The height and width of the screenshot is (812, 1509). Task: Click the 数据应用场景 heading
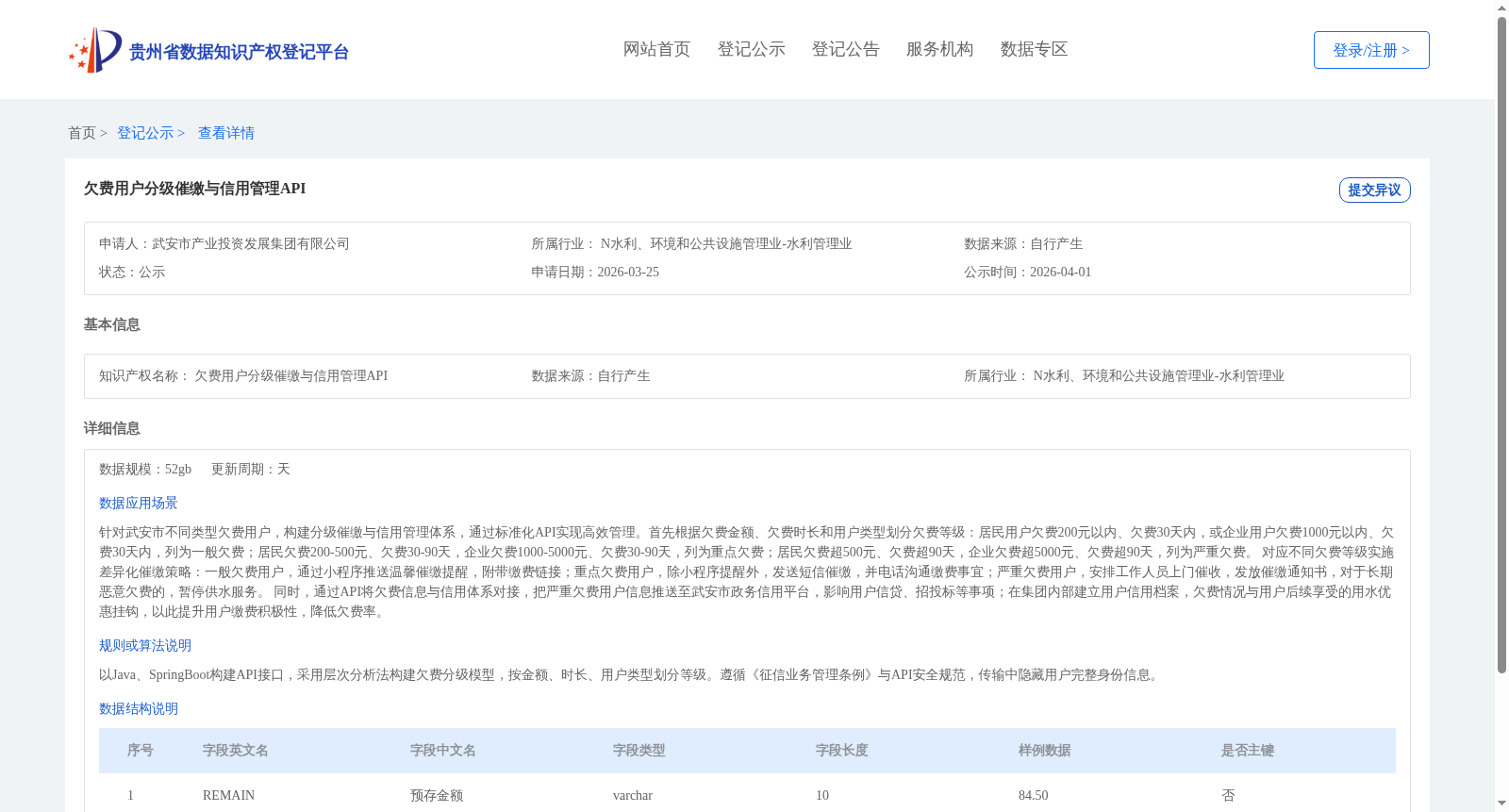(x=139, y=503)
